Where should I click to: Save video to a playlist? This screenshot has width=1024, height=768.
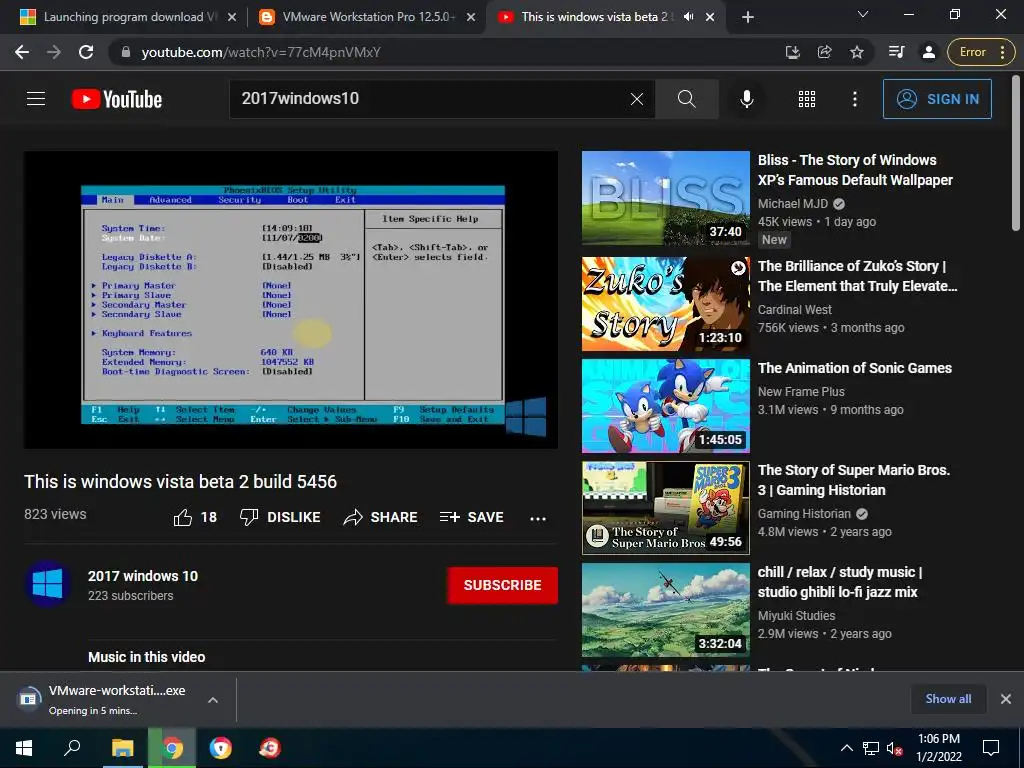(x=472, y=517)
